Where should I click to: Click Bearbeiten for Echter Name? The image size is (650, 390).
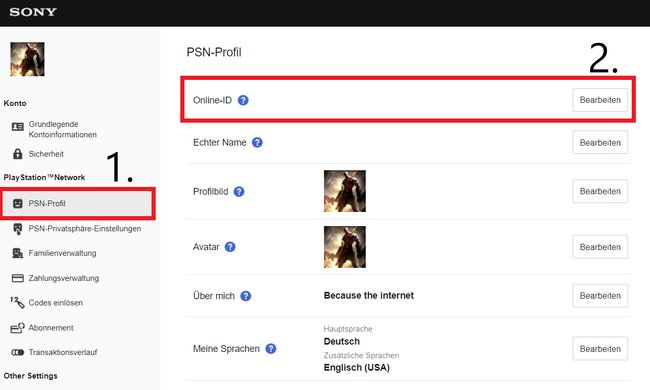(600, 143)
